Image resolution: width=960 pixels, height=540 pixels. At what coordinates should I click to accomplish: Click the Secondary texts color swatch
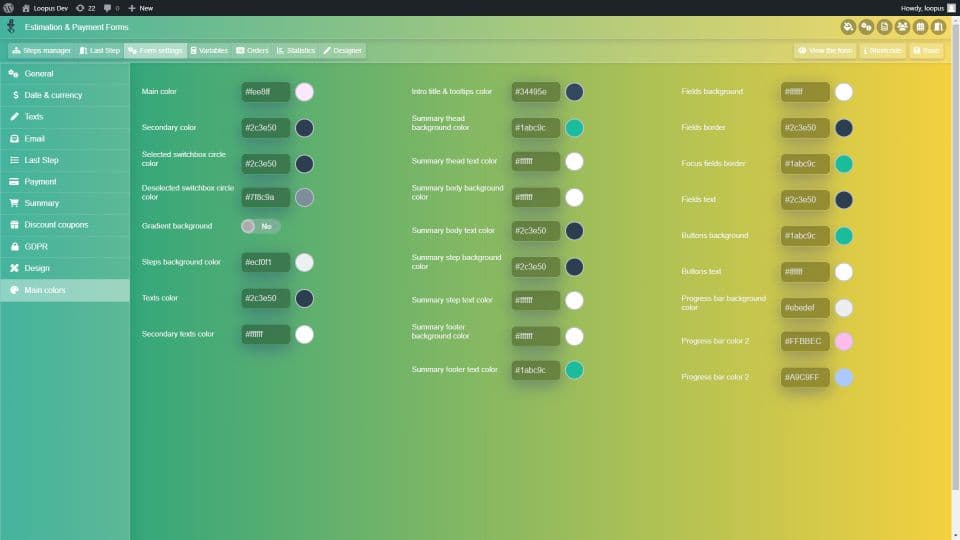click(304, 334)
